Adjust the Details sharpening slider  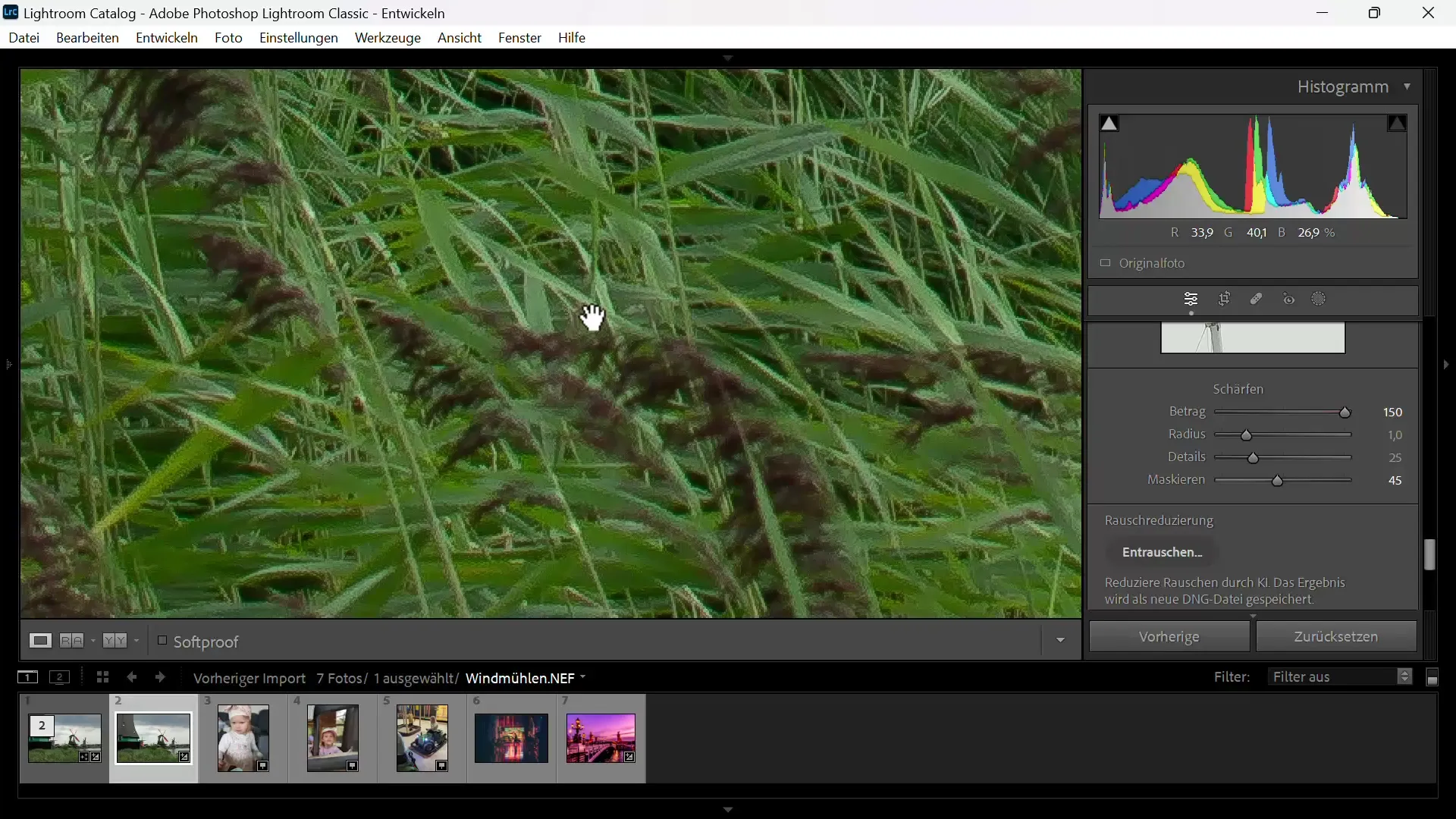[1254, 458]
